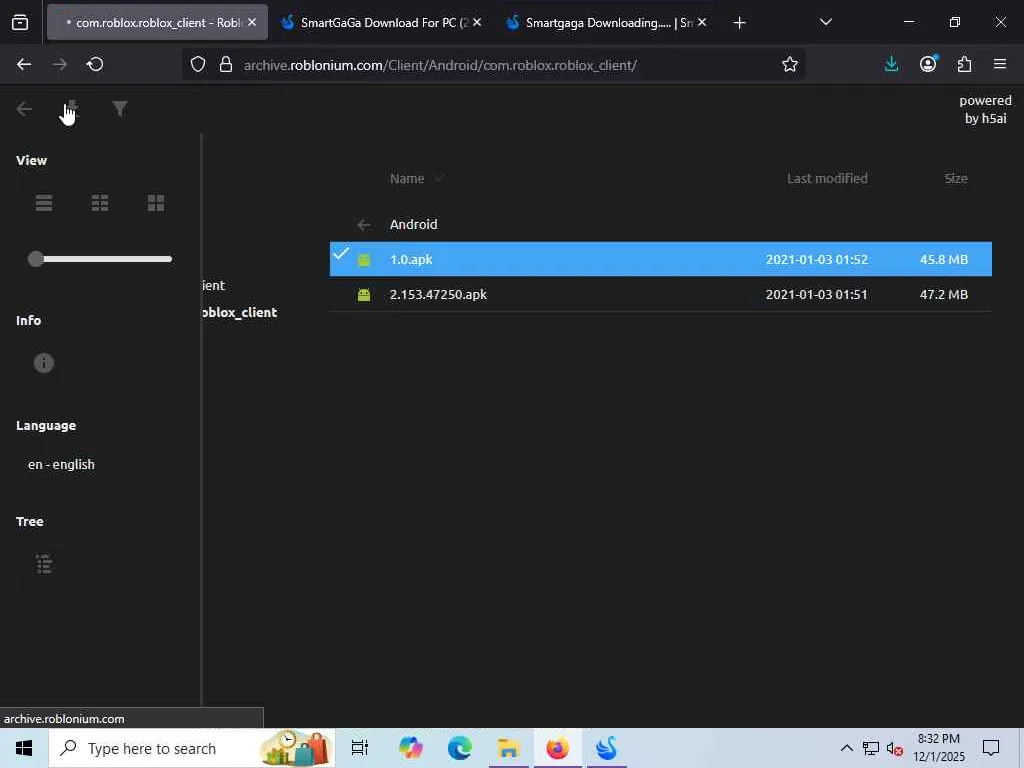1024x768 pixels.
Task: Click the parent folder back arrow icon
Action: (x=364, y=225)
